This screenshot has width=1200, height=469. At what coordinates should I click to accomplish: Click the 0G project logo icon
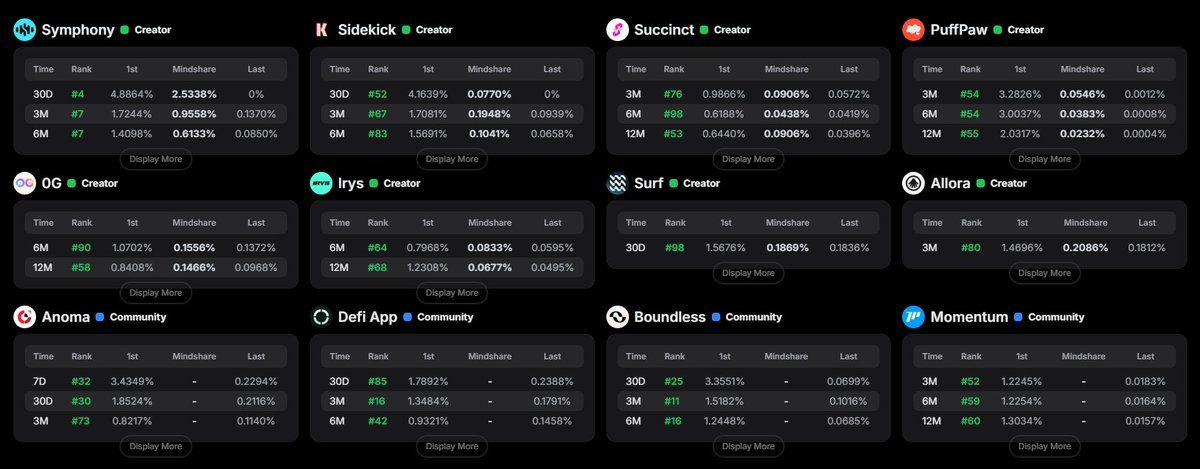25,183
